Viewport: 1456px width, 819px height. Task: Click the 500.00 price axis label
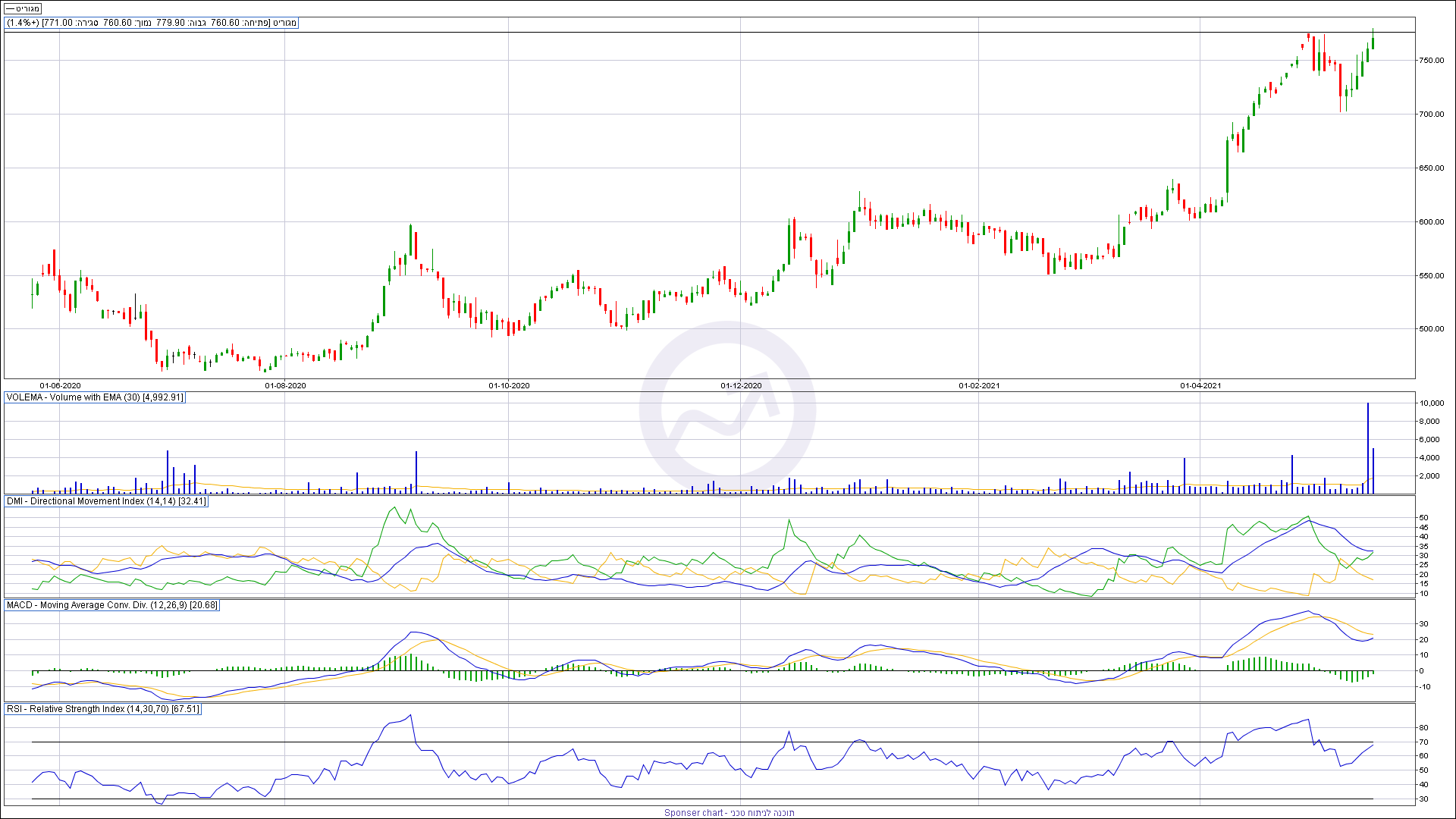1432,329
